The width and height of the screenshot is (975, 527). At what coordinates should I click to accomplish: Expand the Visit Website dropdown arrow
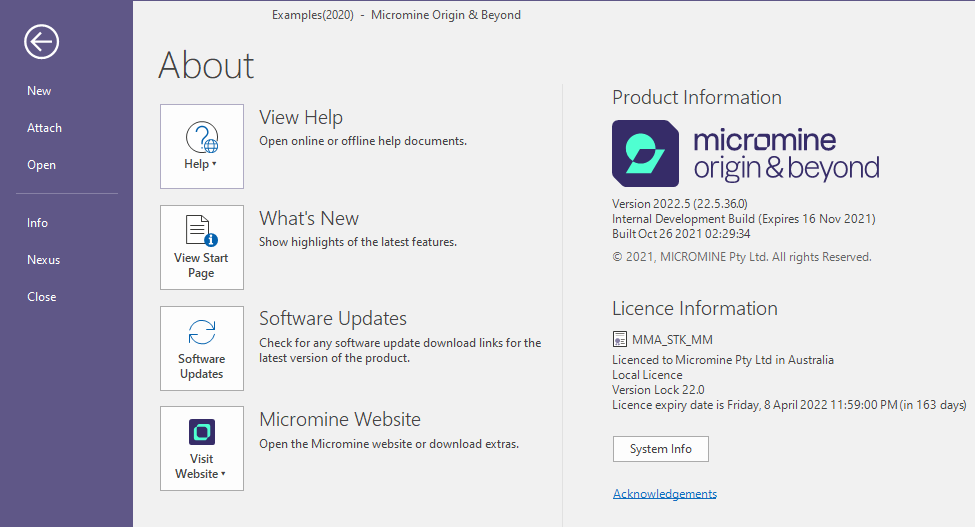(x=223, y=474)
